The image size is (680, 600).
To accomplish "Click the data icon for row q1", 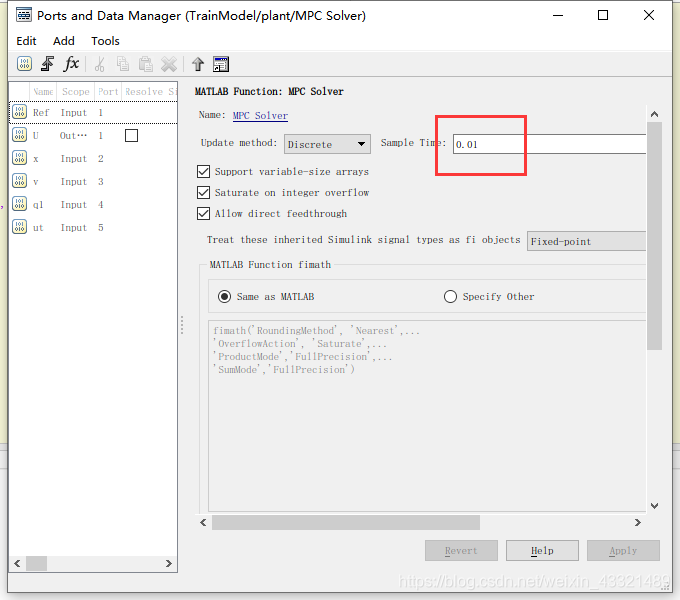I will pyautogui.click(x=20, y=204).
